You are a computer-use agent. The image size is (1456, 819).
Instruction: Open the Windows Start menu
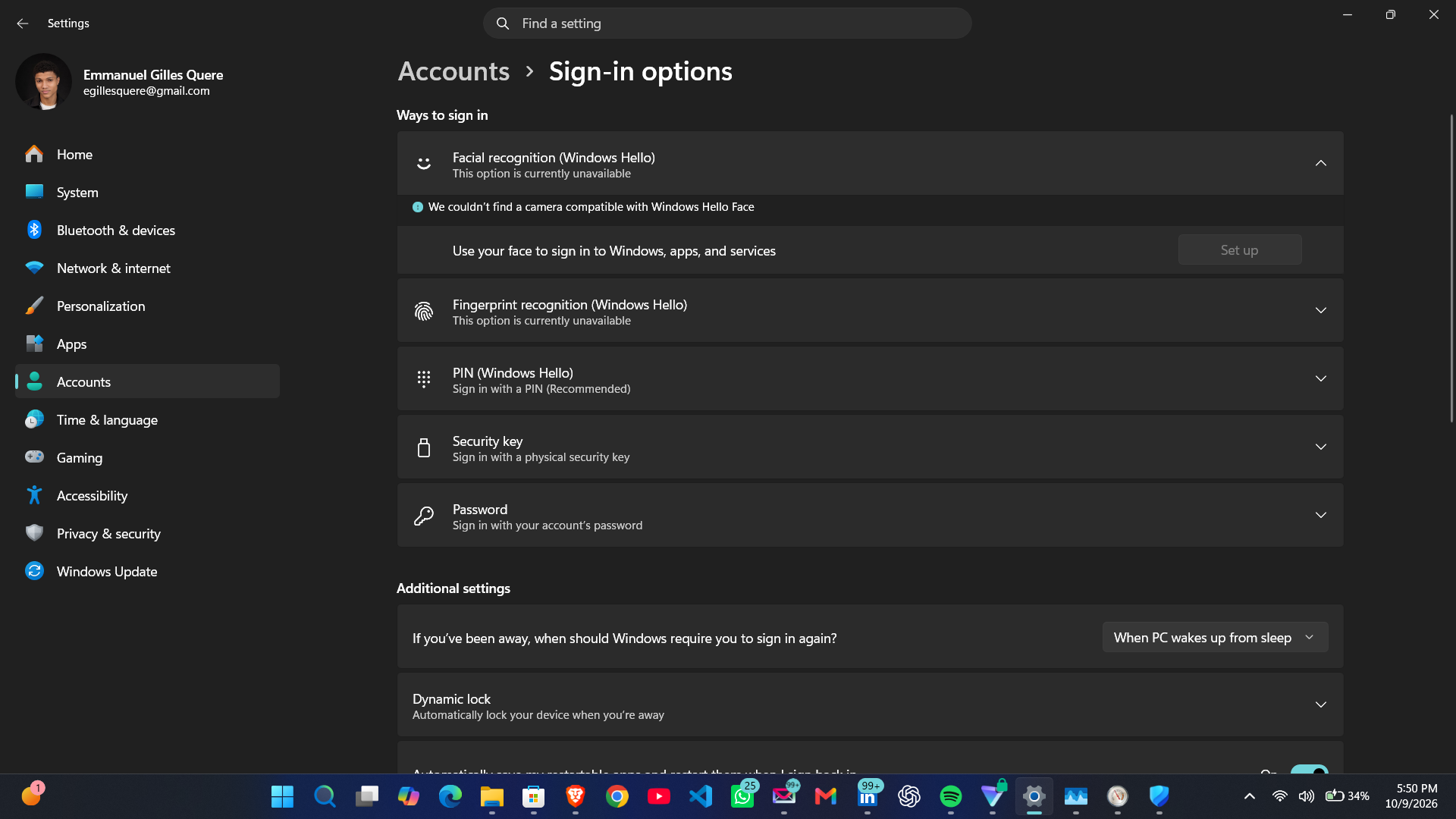pos(282,796)
